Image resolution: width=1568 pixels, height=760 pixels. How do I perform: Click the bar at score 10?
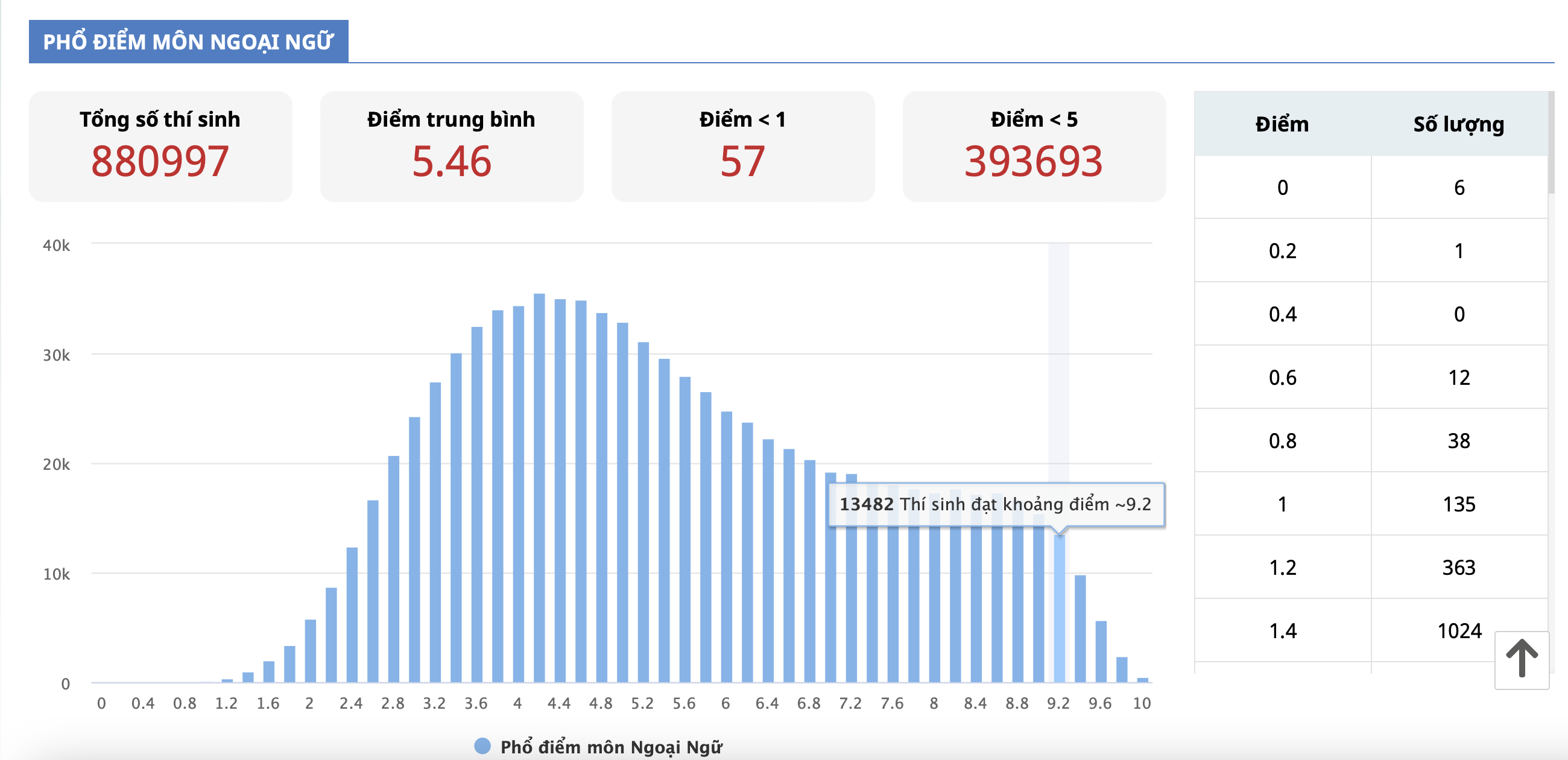click(1142, 679)
